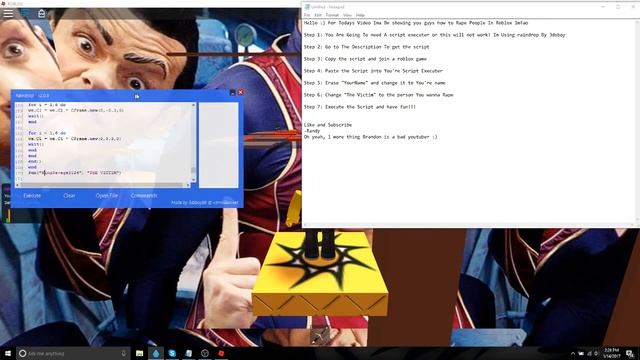The image size is (640, 360).
Task: Click the Notepad title bar icon
Action: click(x=307, y=7)
